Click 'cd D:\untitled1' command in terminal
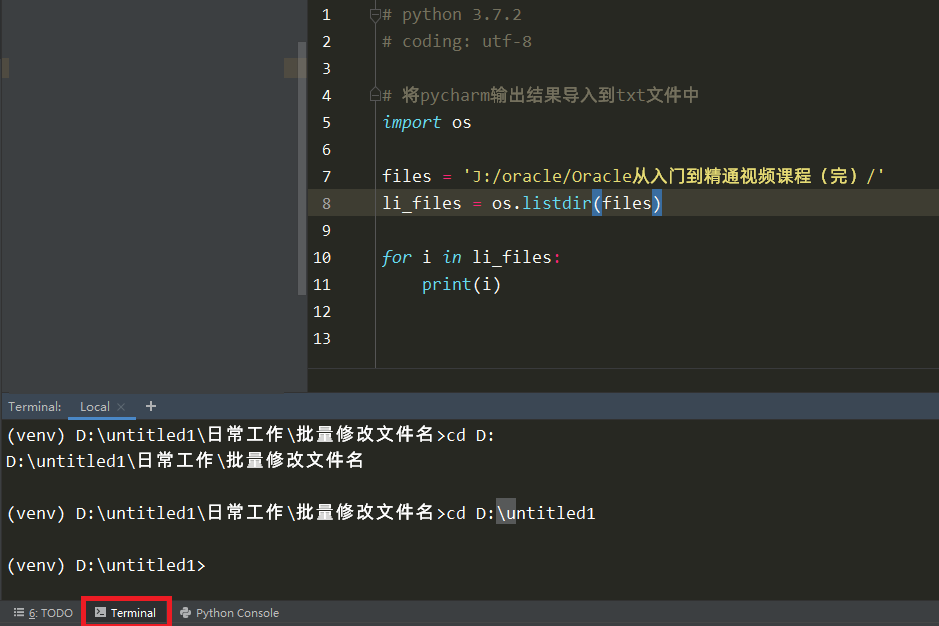 point(520,513)
